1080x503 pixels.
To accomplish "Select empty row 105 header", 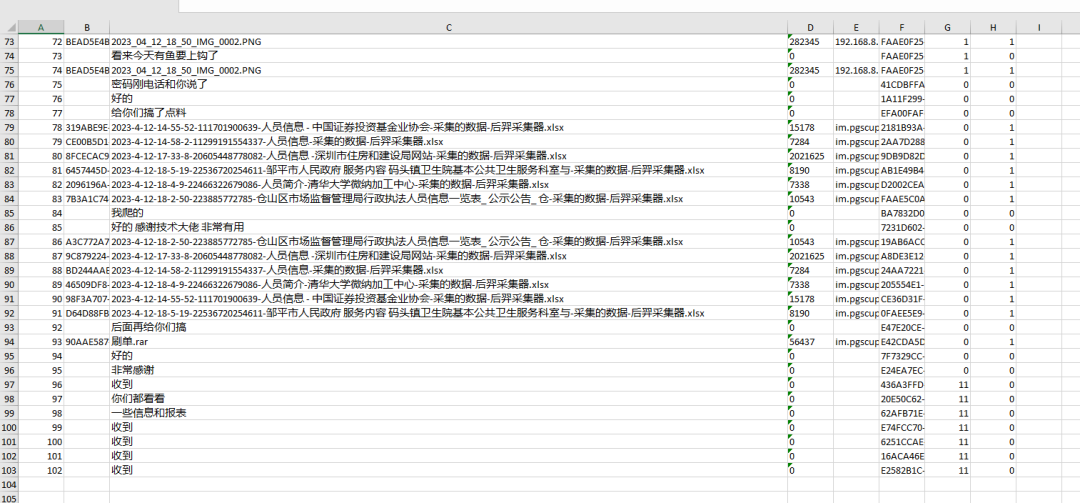I will tap(8, 499).
